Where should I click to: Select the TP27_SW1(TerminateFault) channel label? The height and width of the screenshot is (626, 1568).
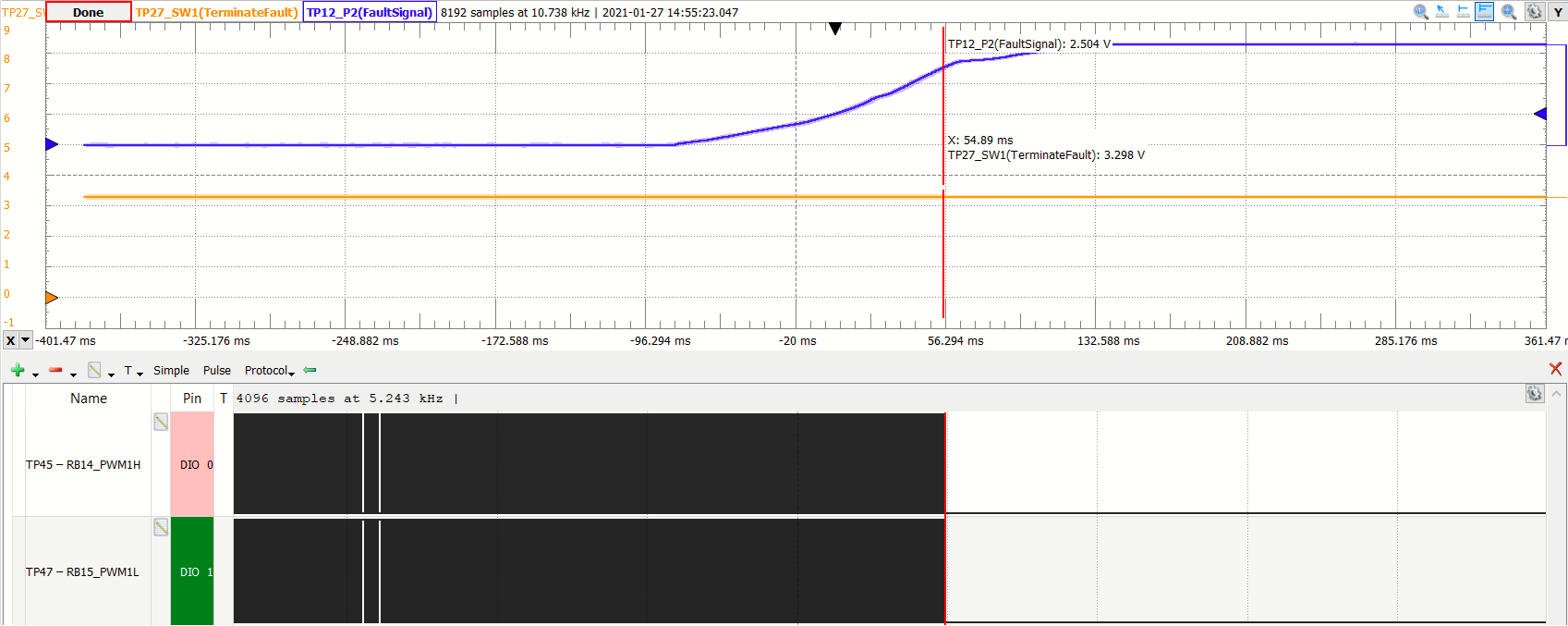pos(217,12)
